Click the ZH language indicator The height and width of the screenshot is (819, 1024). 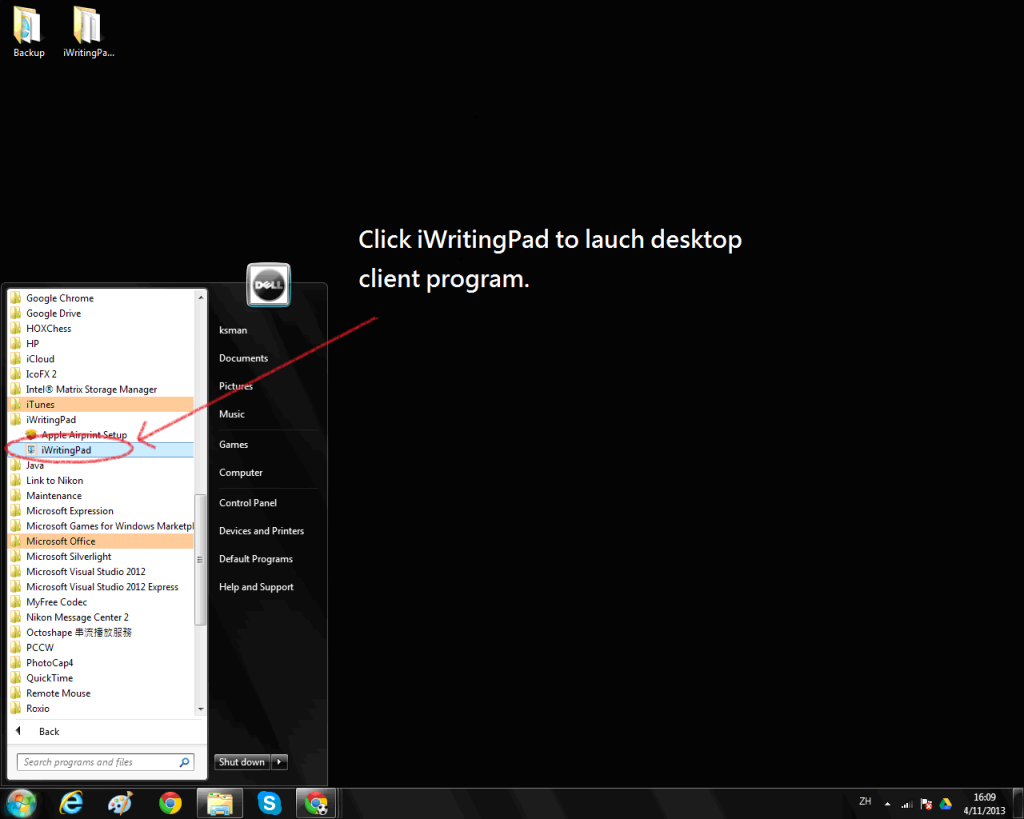[x=865, y=801]
